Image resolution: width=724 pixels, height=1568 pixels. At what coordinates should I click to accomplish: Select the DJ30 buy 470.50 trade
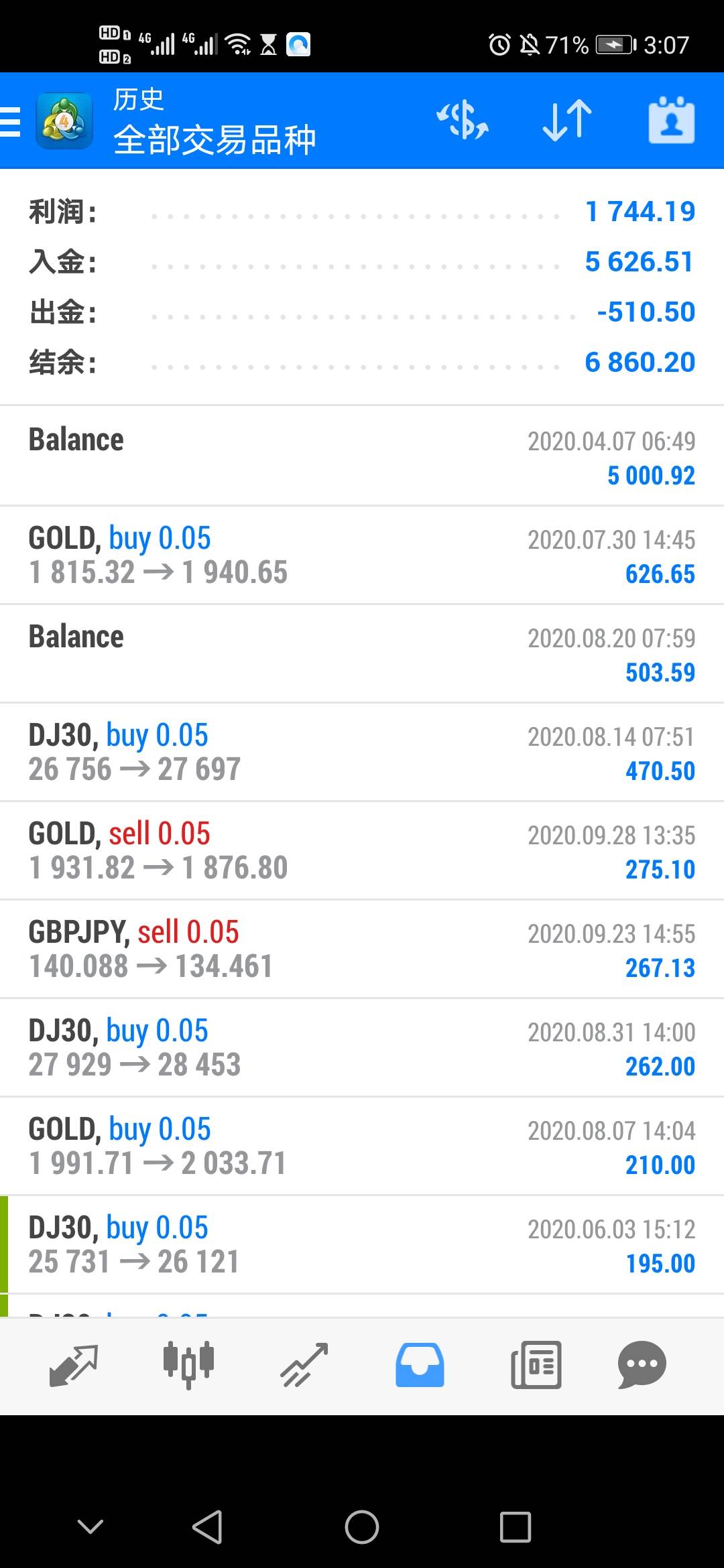pos(362,753)
